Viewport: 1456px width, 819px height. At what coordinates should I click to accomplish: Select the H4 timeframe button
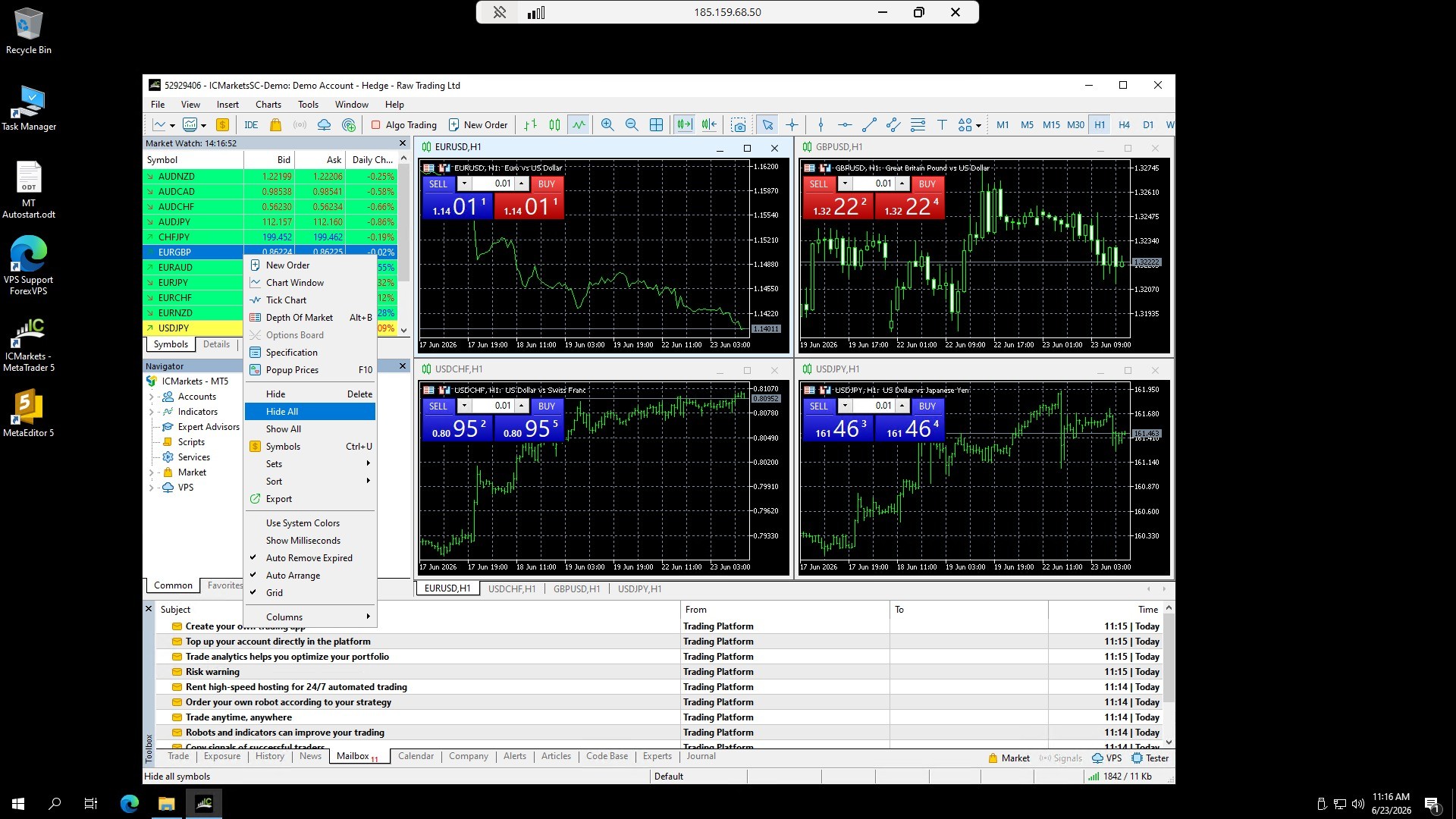click(x=1124, y=125)
